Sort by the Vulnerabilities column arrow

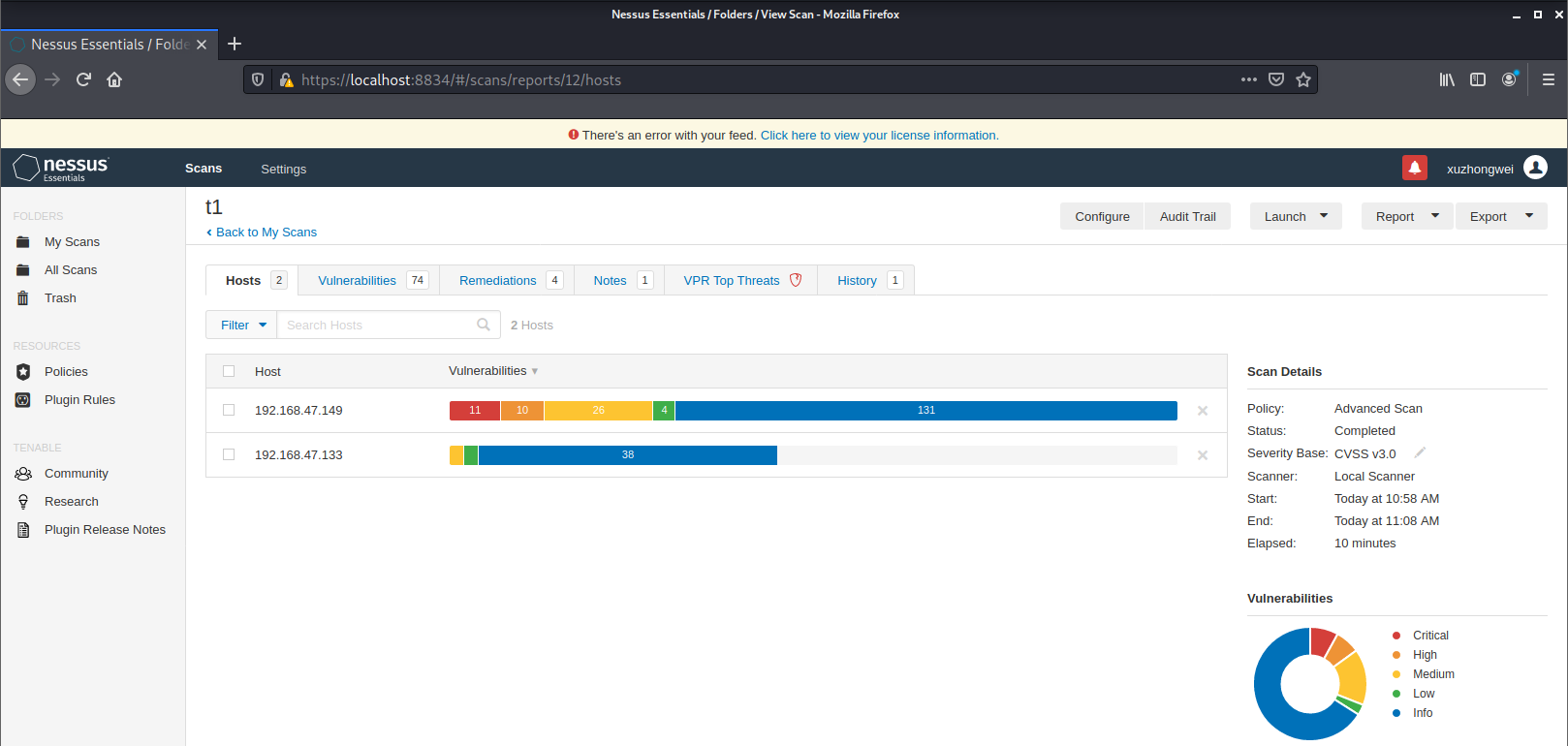click(x=535, y=371)
